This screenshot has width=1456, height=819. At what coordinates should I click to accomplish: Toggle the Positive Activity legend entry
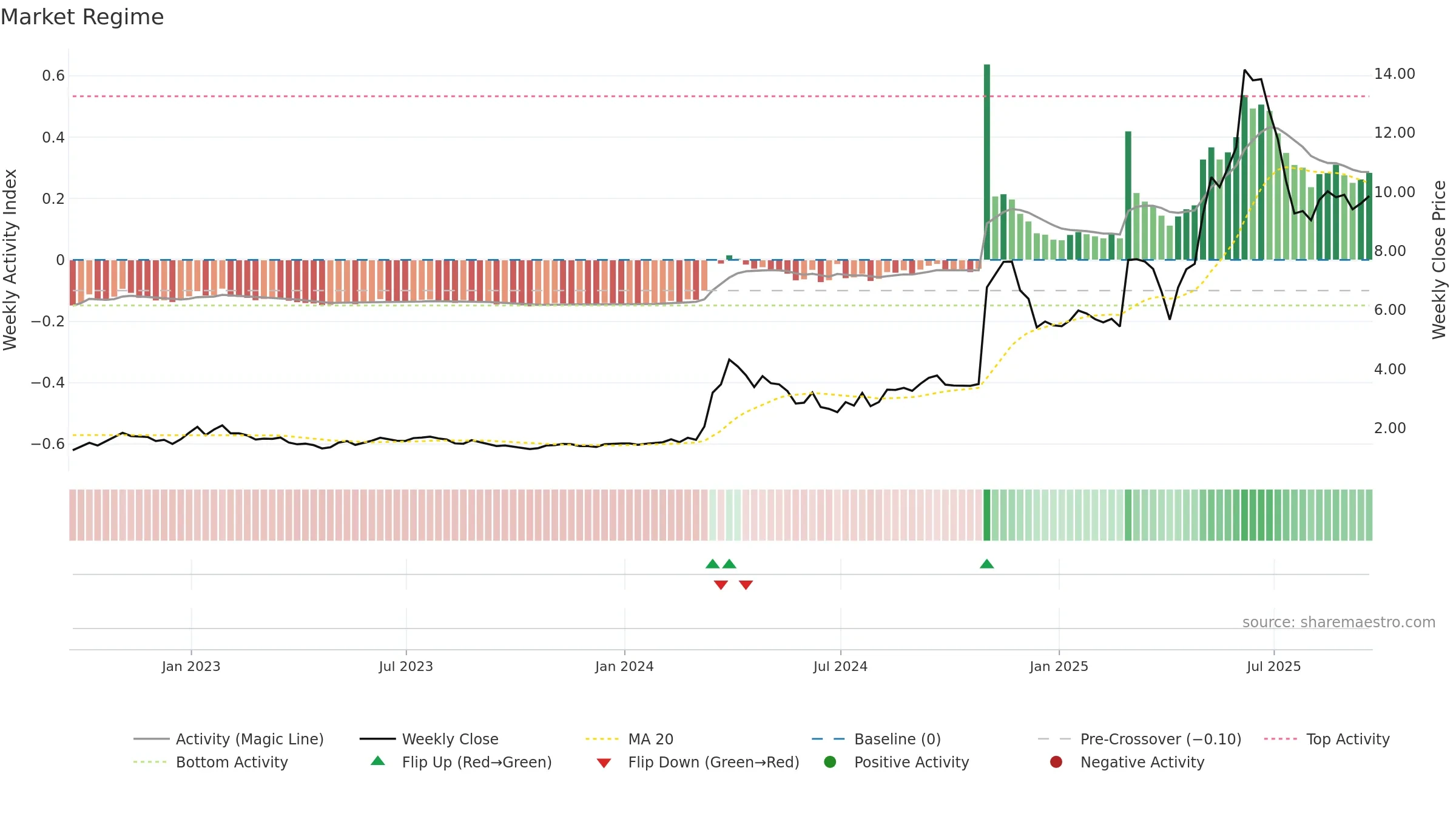tap(897, 762)
